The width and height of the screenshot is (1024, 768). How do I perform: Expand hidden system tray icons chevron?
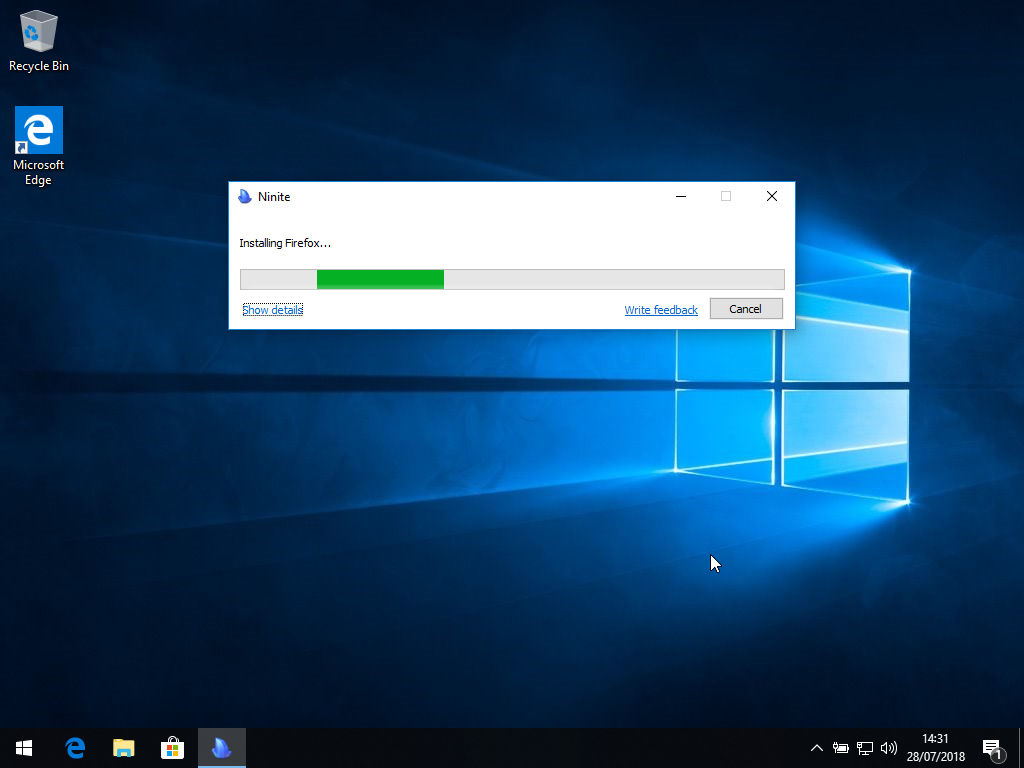point(817,748)
